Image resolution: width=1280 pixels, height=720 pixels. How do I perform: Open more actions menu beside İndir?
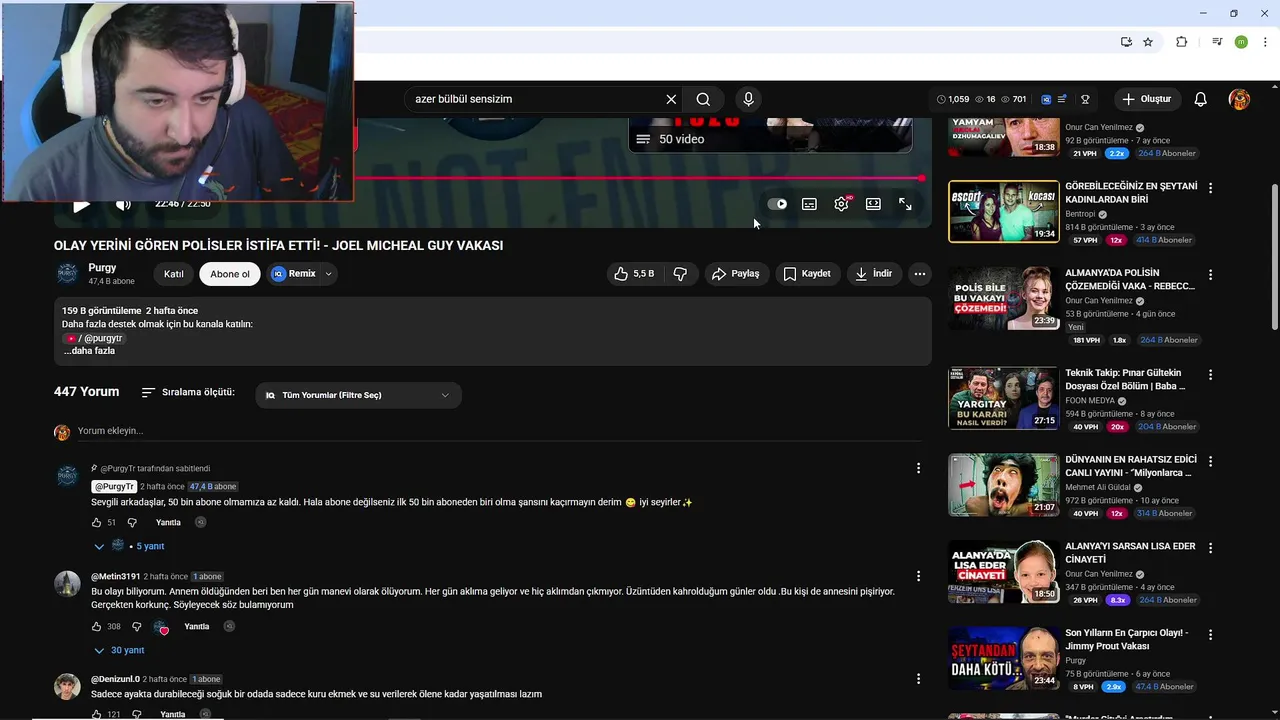(x=920, y=274)
